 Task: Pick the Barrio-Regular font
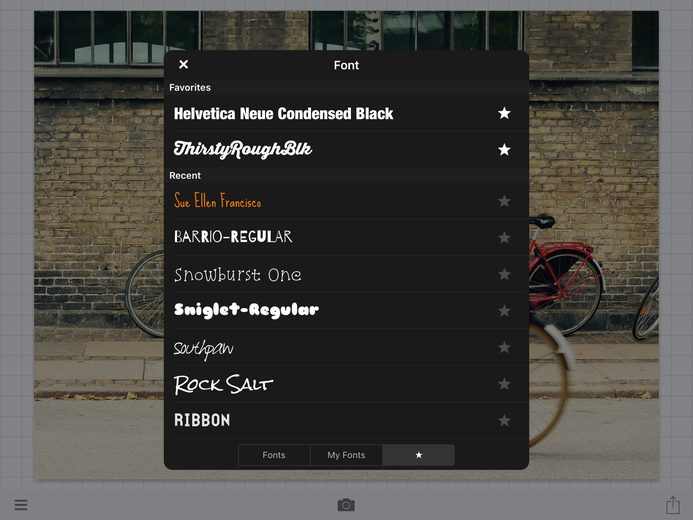(346, 238)
